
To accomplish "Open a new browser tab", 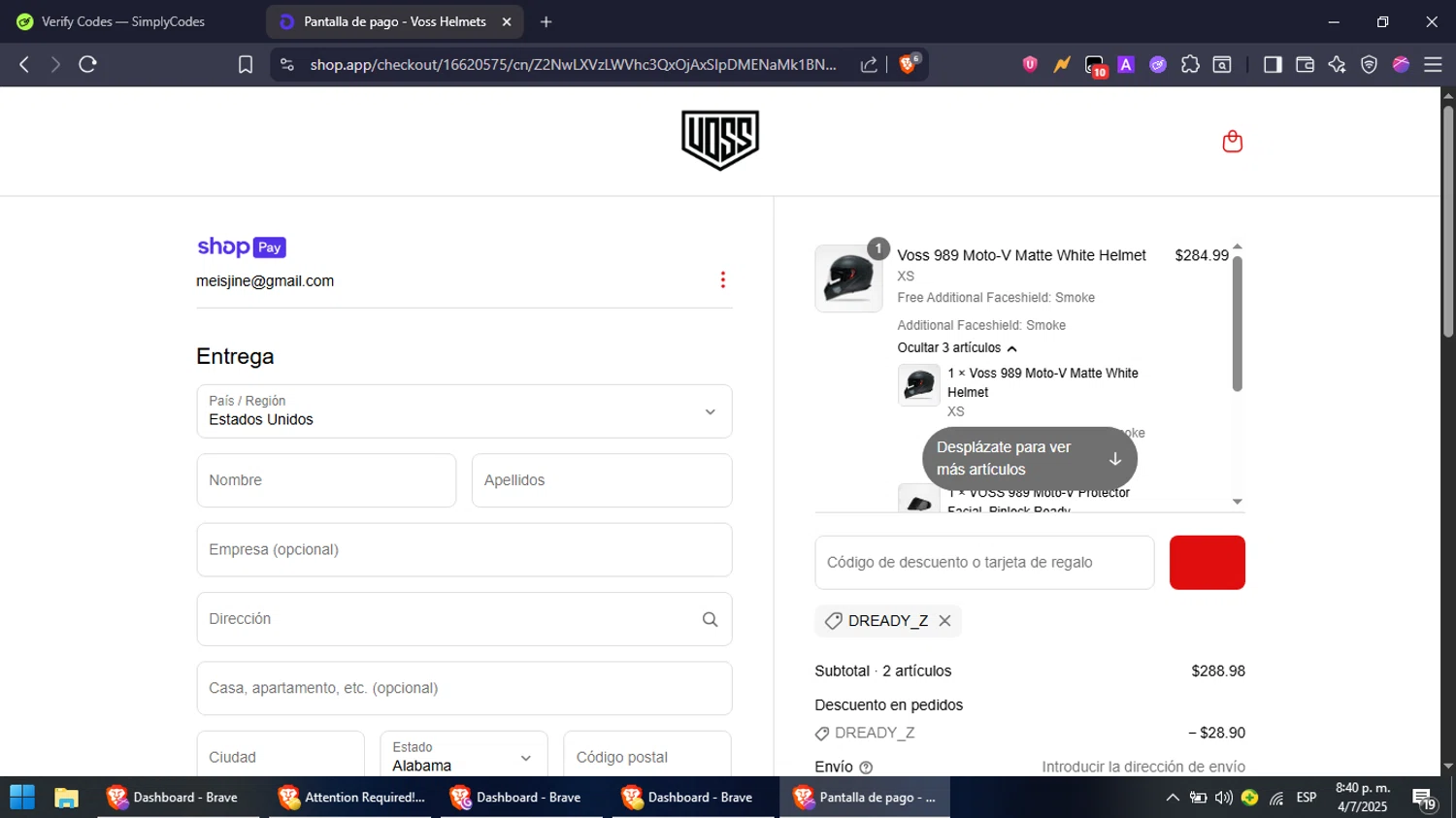I will [546, 21].
